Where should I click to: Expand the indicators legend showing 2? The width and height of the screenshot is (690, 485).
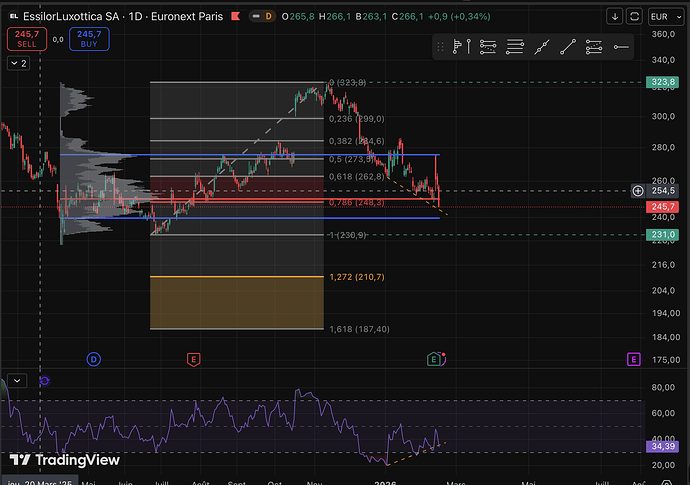click(19, 63)
